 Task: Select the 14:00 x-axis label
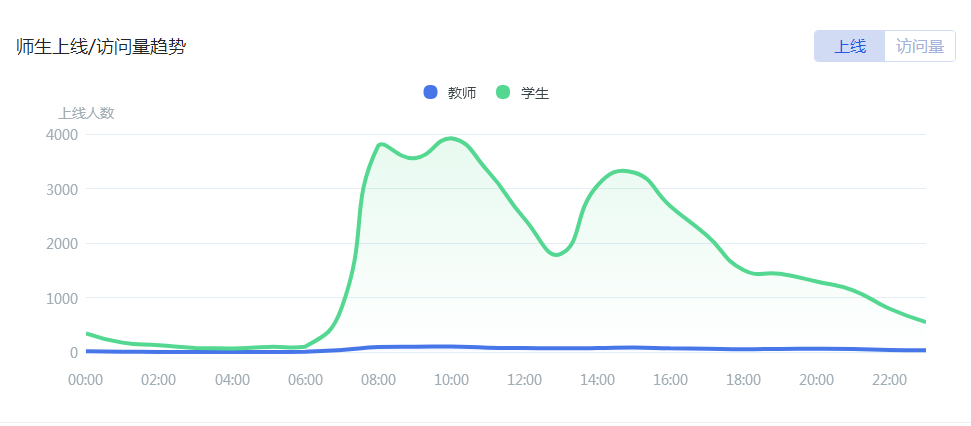tap(598, 380)
